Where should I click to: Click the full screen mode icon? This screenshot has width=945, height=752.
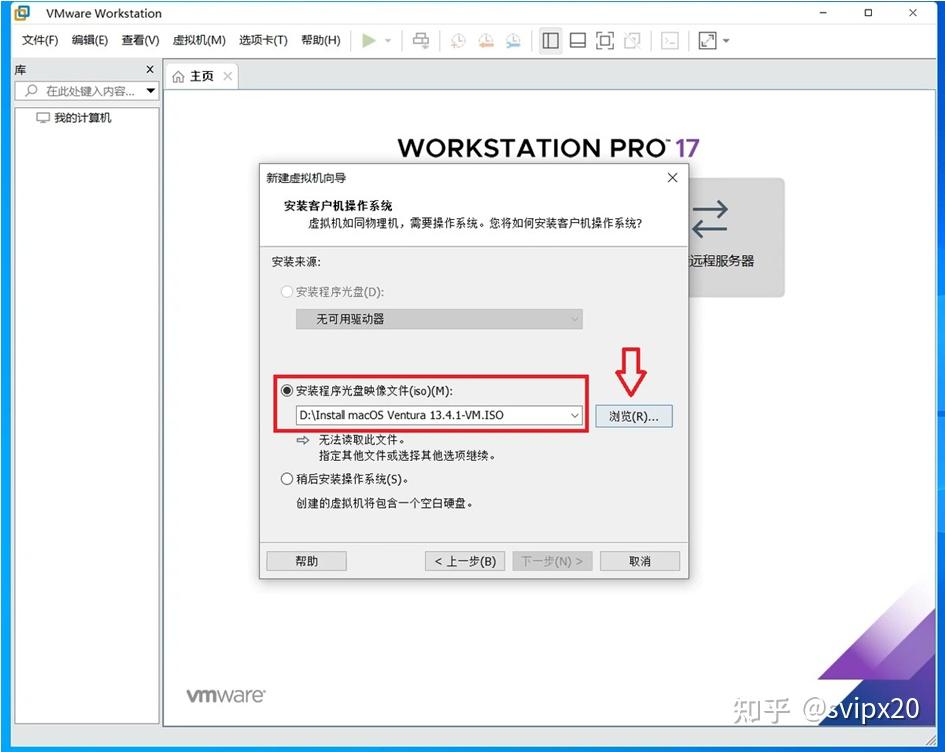click(604, 40)
